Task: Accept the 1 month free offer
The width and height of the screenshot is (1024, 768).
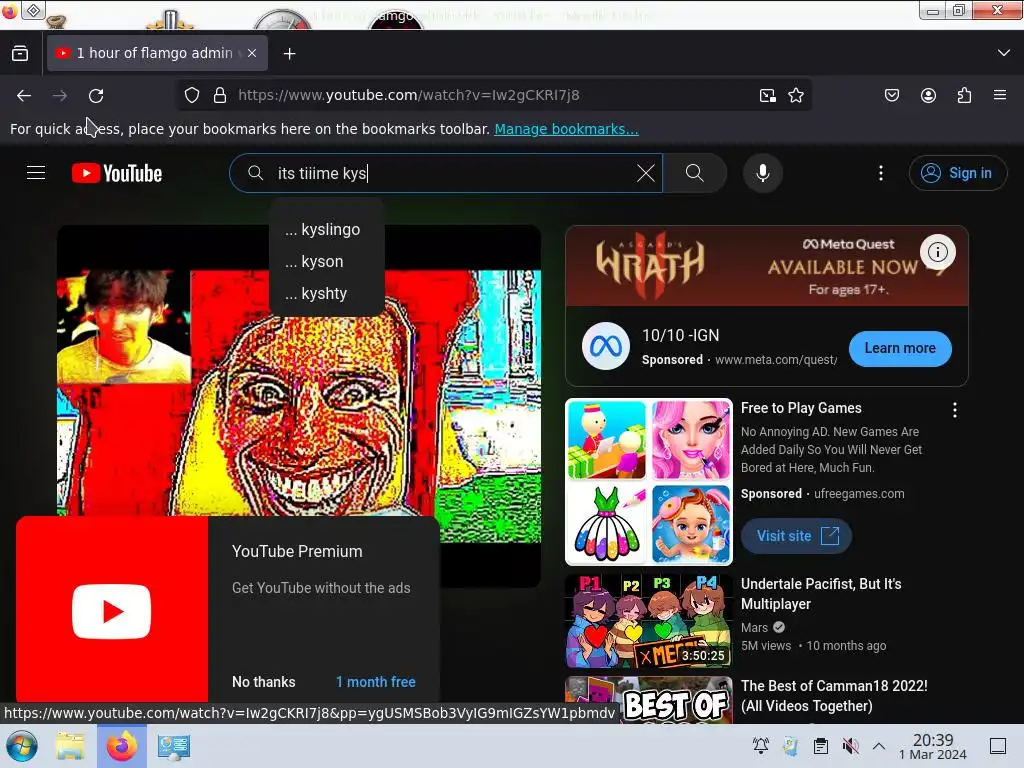Action: click(x=376, y=682)
